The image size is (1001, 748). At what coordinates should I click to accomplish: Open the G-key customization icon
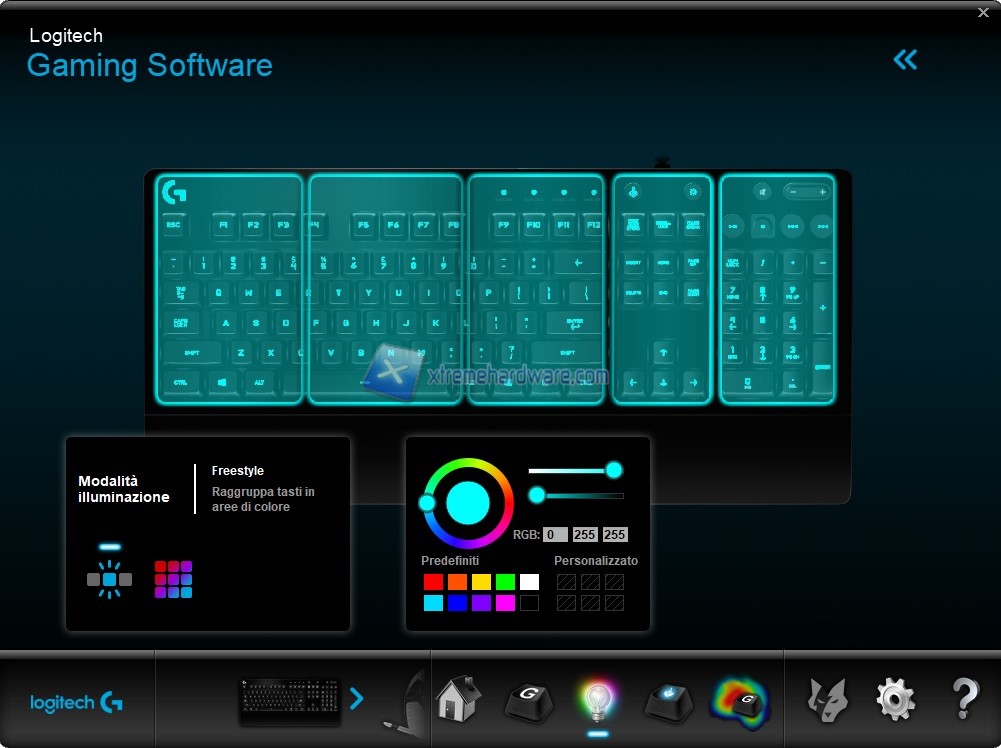click(x=528, y=699)
